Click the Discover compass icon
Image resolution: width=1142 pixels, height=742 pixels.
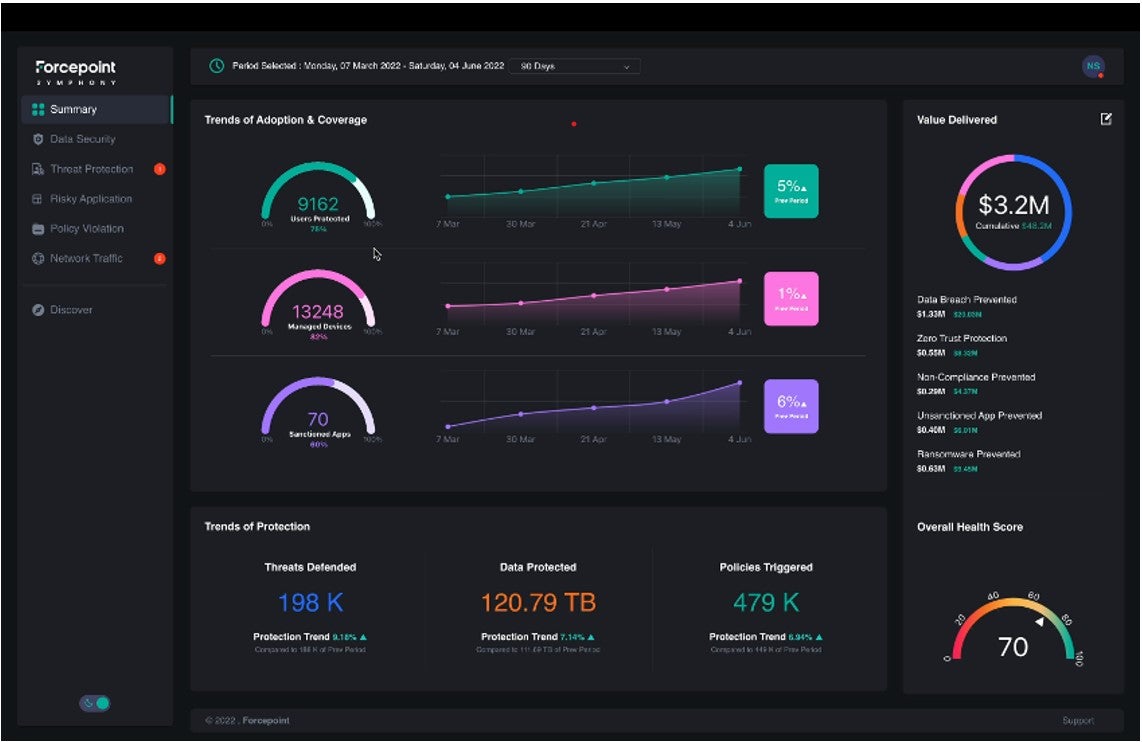coord(38,309)
